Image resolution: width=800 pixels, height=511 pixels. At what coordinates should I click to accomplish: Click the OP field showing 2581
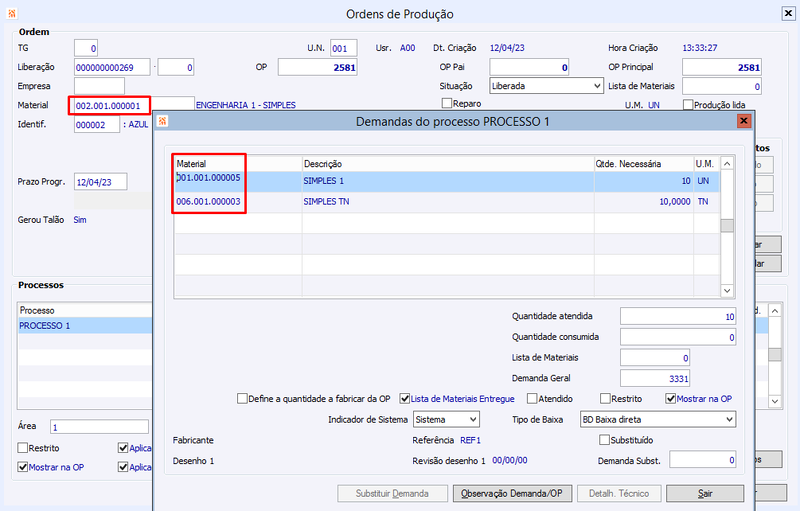[x=317, y=67]
